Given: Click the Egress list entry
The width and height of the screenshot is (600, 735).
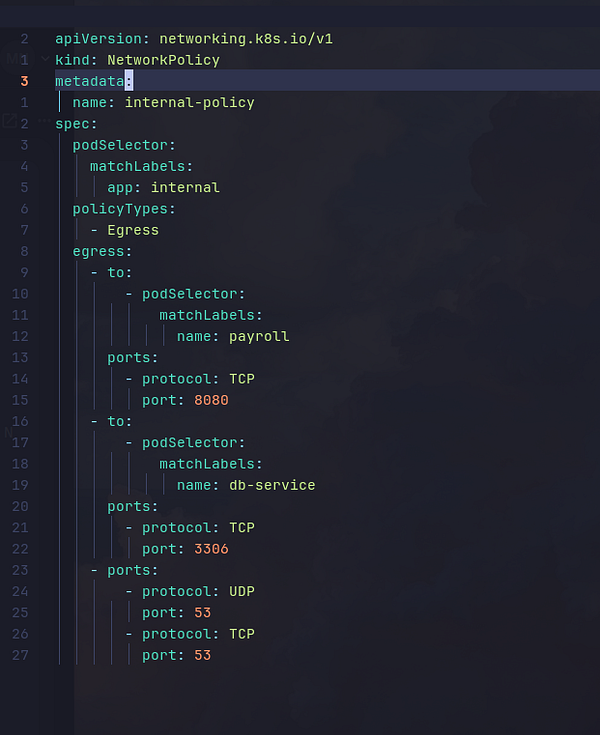Looking at the screenshot, I should [x=133, y=230].
